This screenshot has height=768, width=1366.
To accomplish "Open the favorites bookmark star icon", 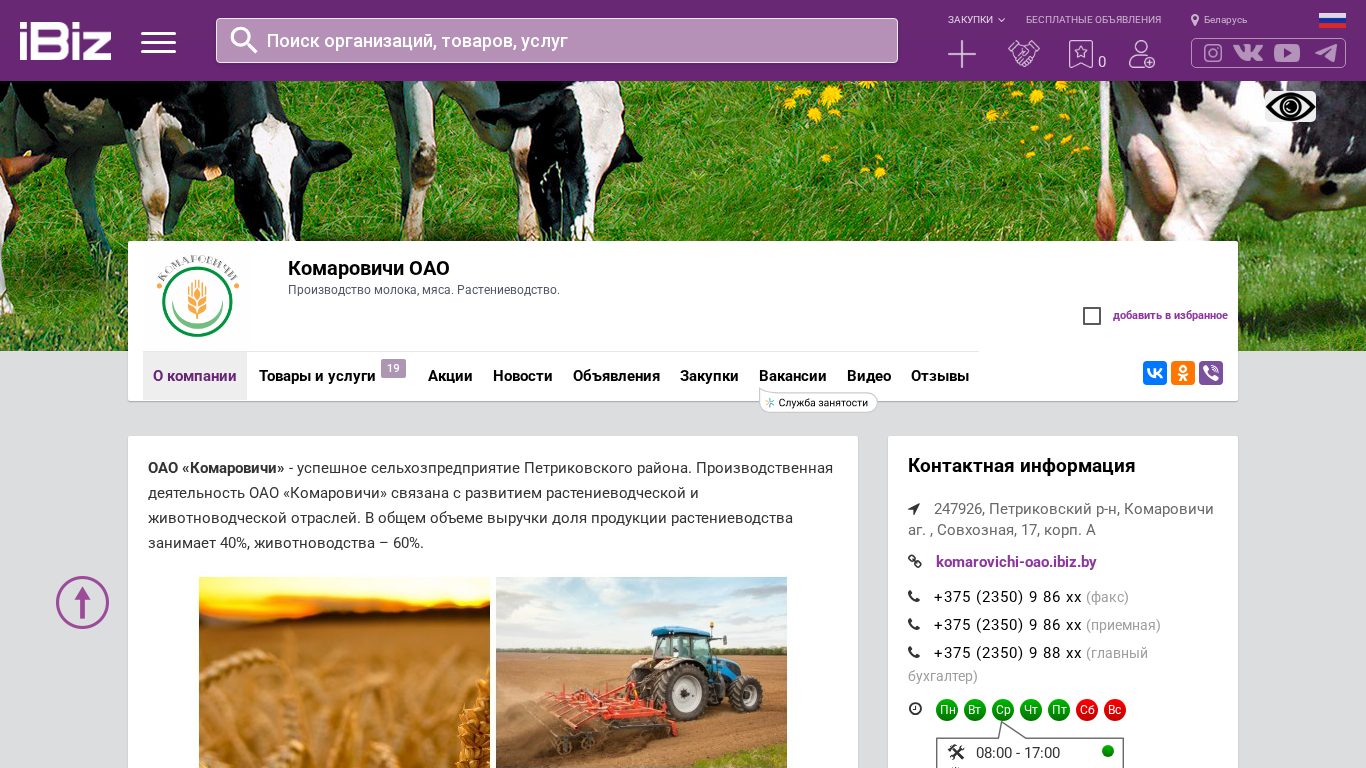I will (1081, 54).
